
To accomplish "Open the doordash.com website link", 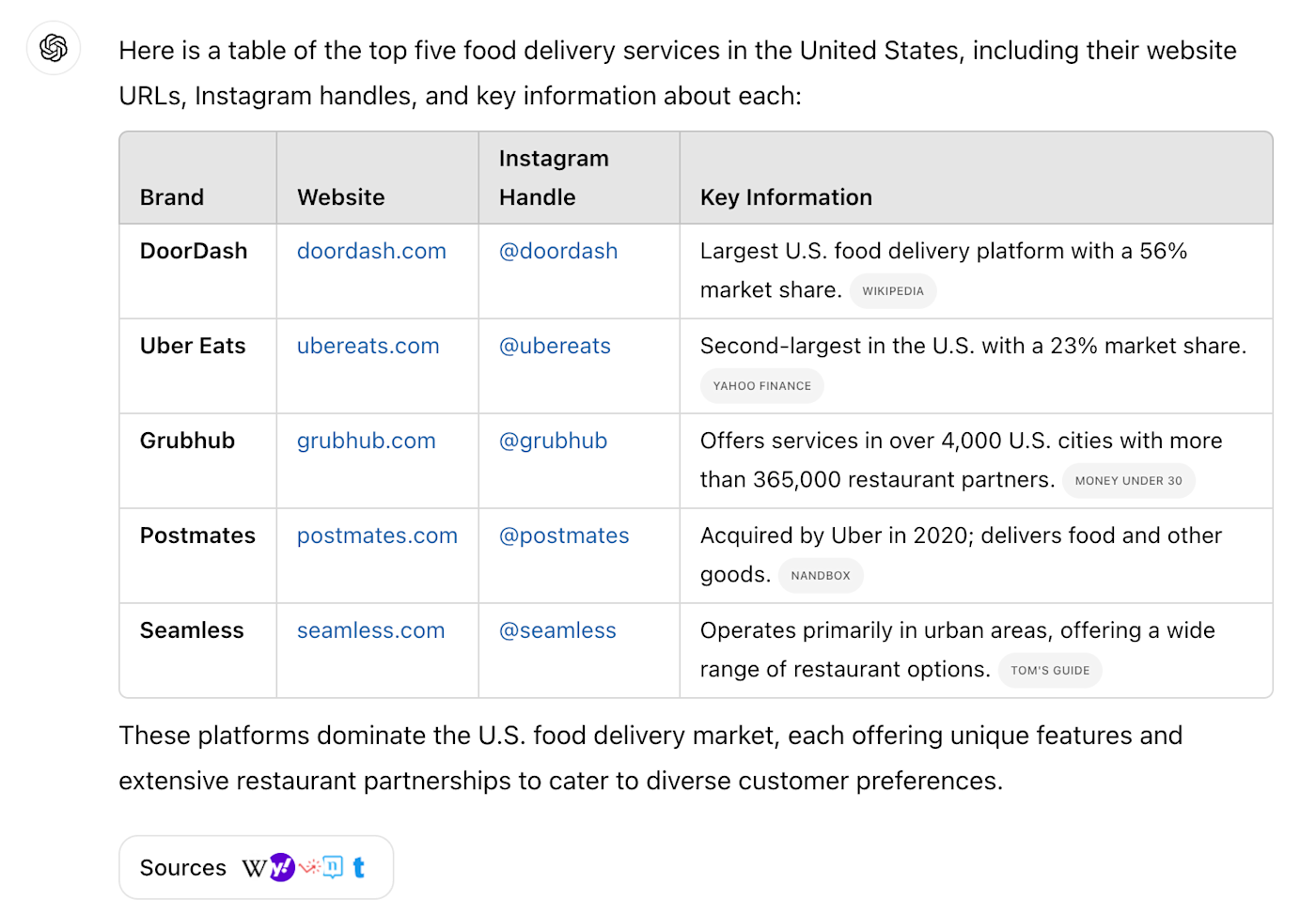I will pos(371,252).
